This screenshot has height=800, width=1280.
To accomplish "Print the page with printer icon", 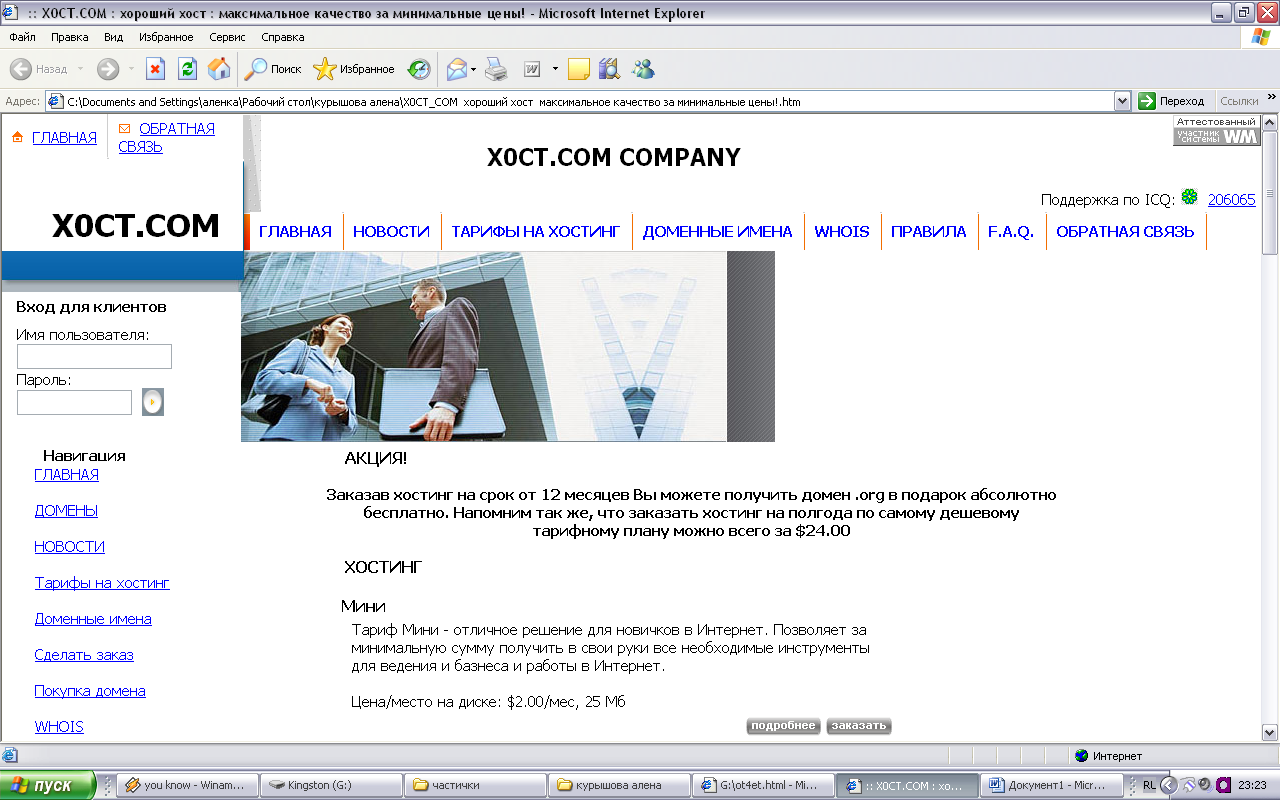I will coord(497,69).
